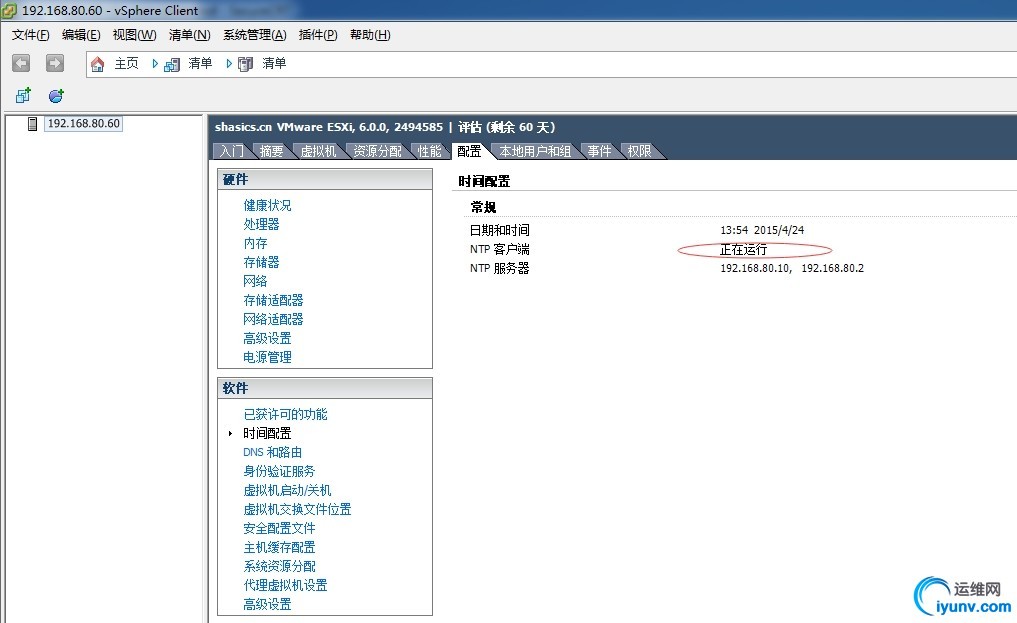This screenshot has height=623, width=1017.
Task: Switch to the 事件 tab
Action: click(x=599, y=151)
